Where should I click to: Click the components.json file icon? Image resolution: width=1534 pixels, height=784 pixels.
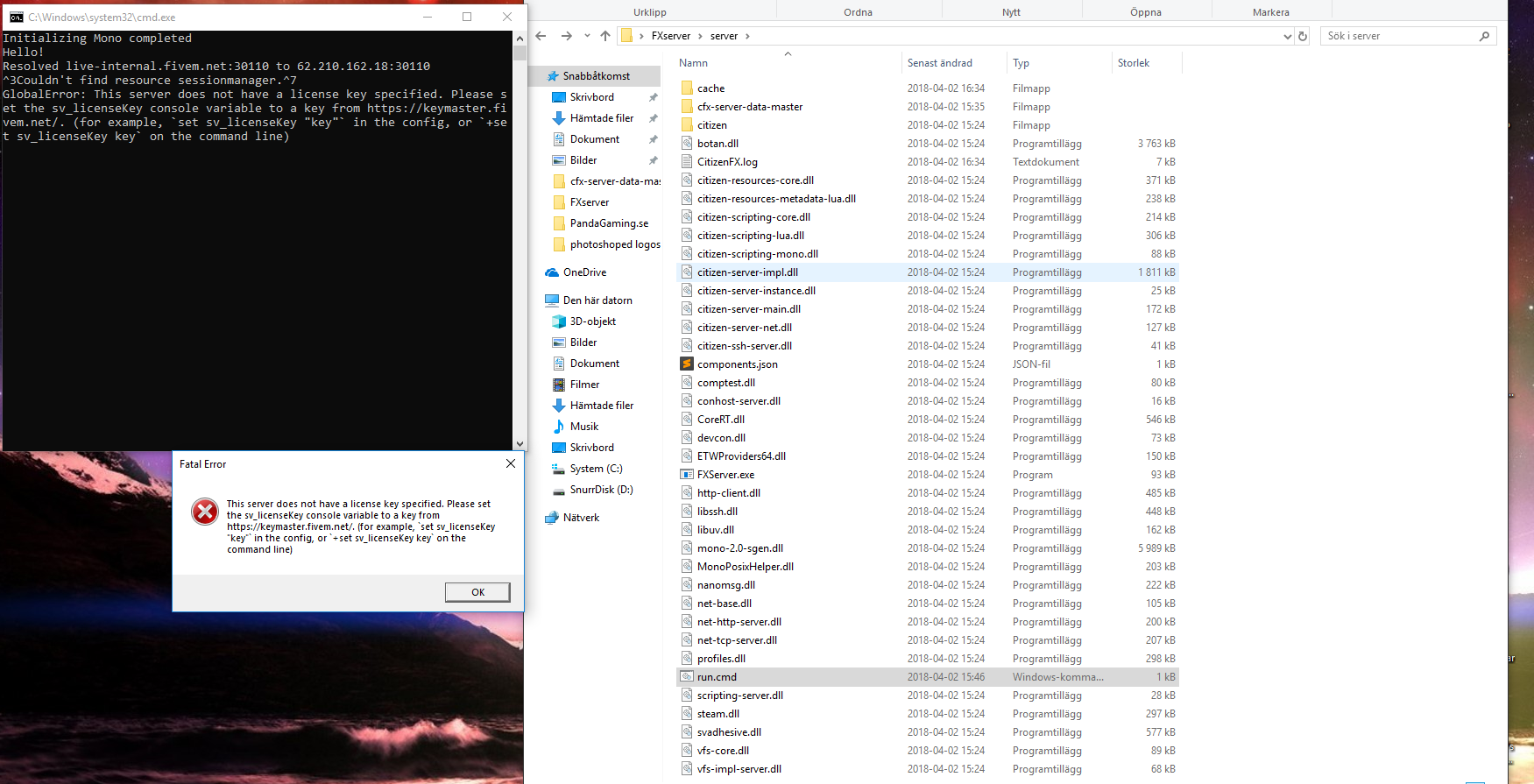(x=687, y=364)
